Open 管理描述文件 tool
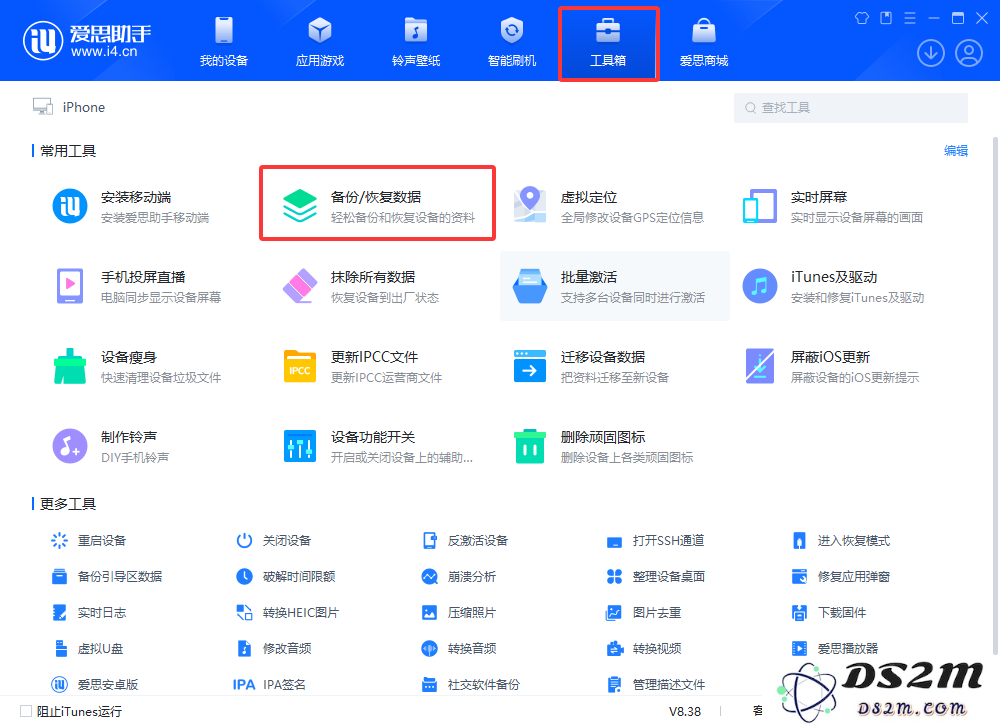Screen dimensions: 1000x726 click(x=656, y=685)
